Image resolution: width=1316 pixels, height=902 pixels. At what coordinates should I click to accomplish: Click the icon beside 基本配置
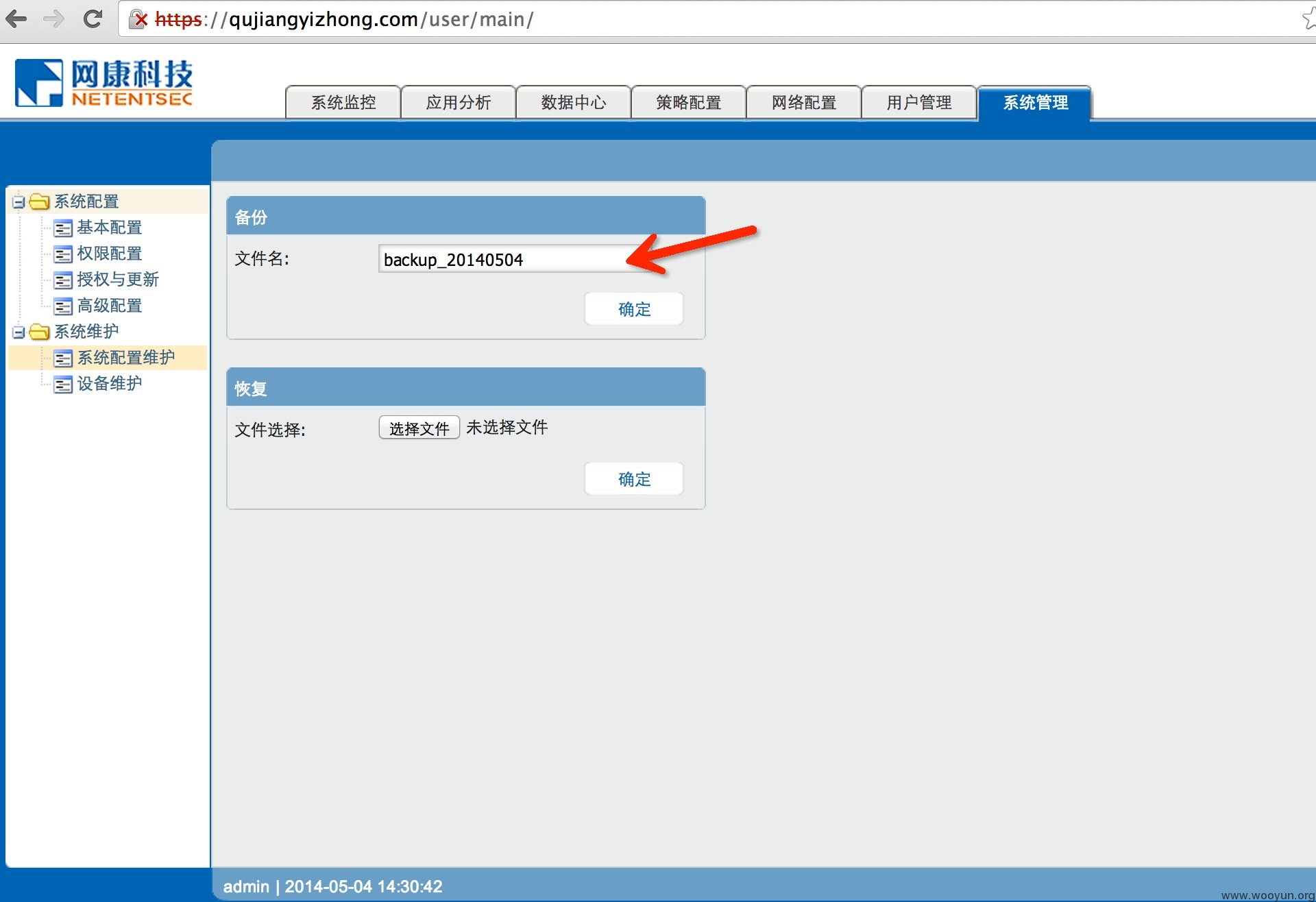tap(63, 228)
